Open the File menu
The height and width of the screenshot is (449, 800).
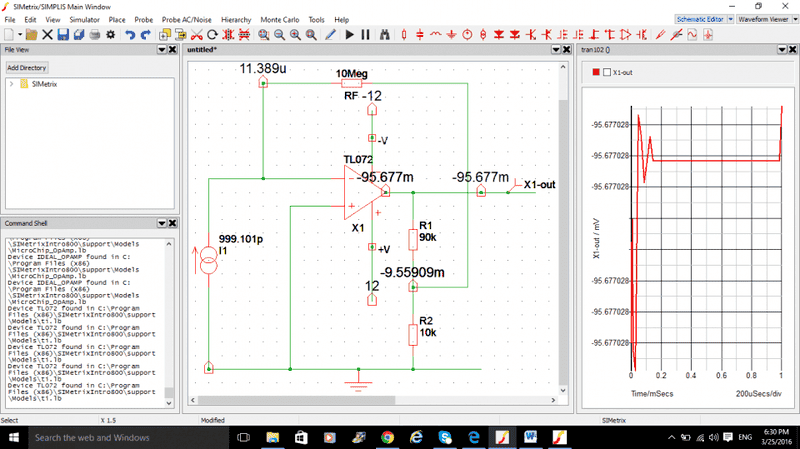[x=10, y=19]
